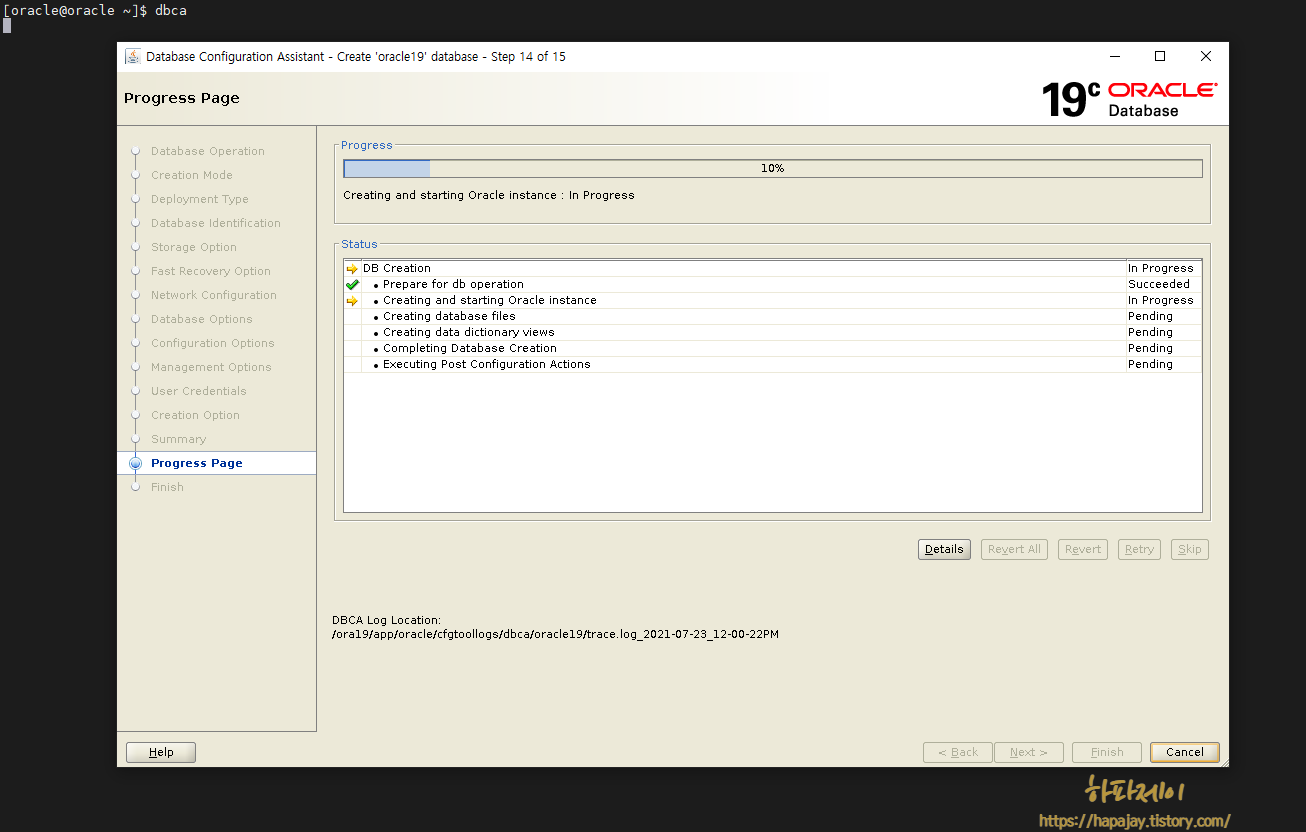Screen dimensions: 1306x832
Task: Click the yellow arrow beside Creating and starting Oracle instance
Action: (x=352, y=301)
